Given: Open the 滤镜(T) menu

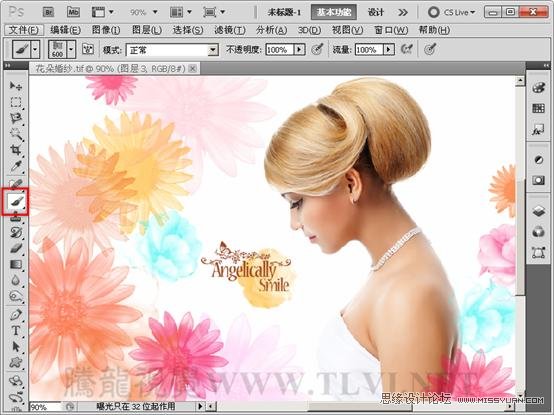Looking at the screenshot, I should tap(230, 30).
